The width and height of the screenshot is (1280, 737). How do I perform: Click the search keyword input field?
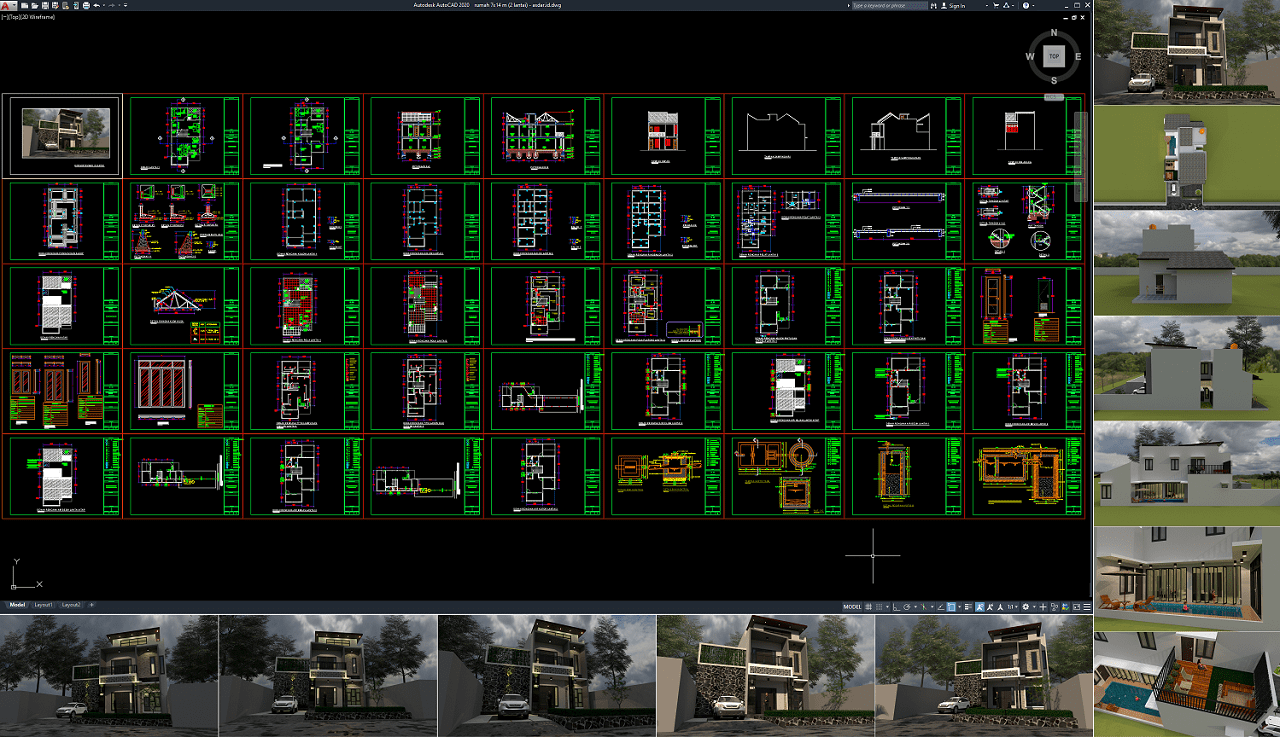(890, 5)
